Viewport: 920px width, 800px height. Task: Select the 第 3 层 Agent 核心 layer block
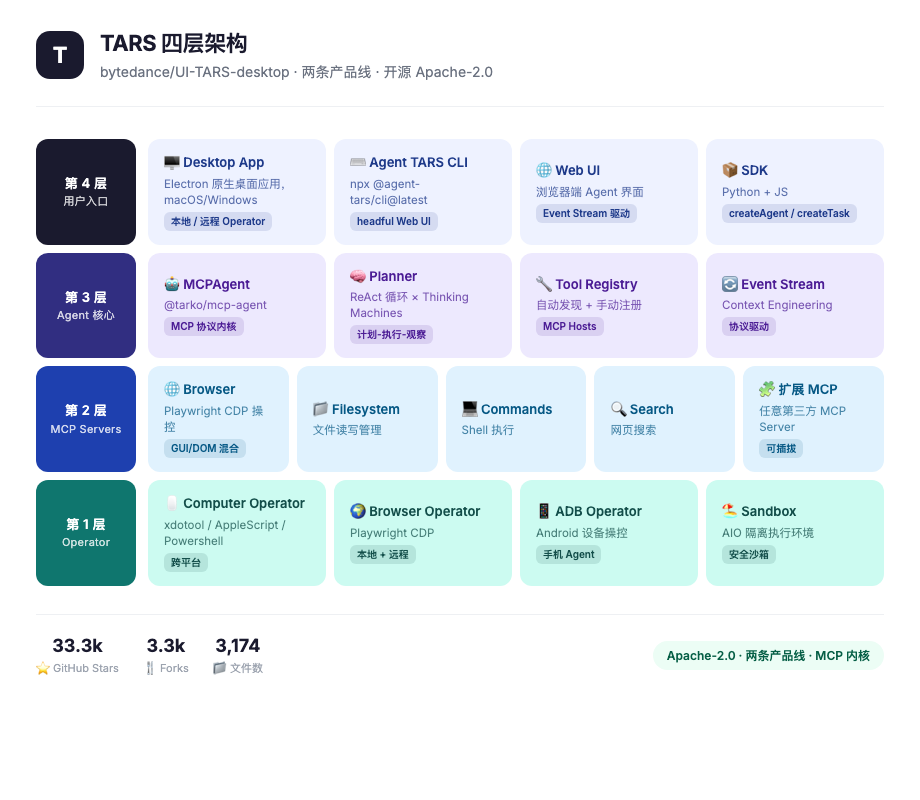86,306
